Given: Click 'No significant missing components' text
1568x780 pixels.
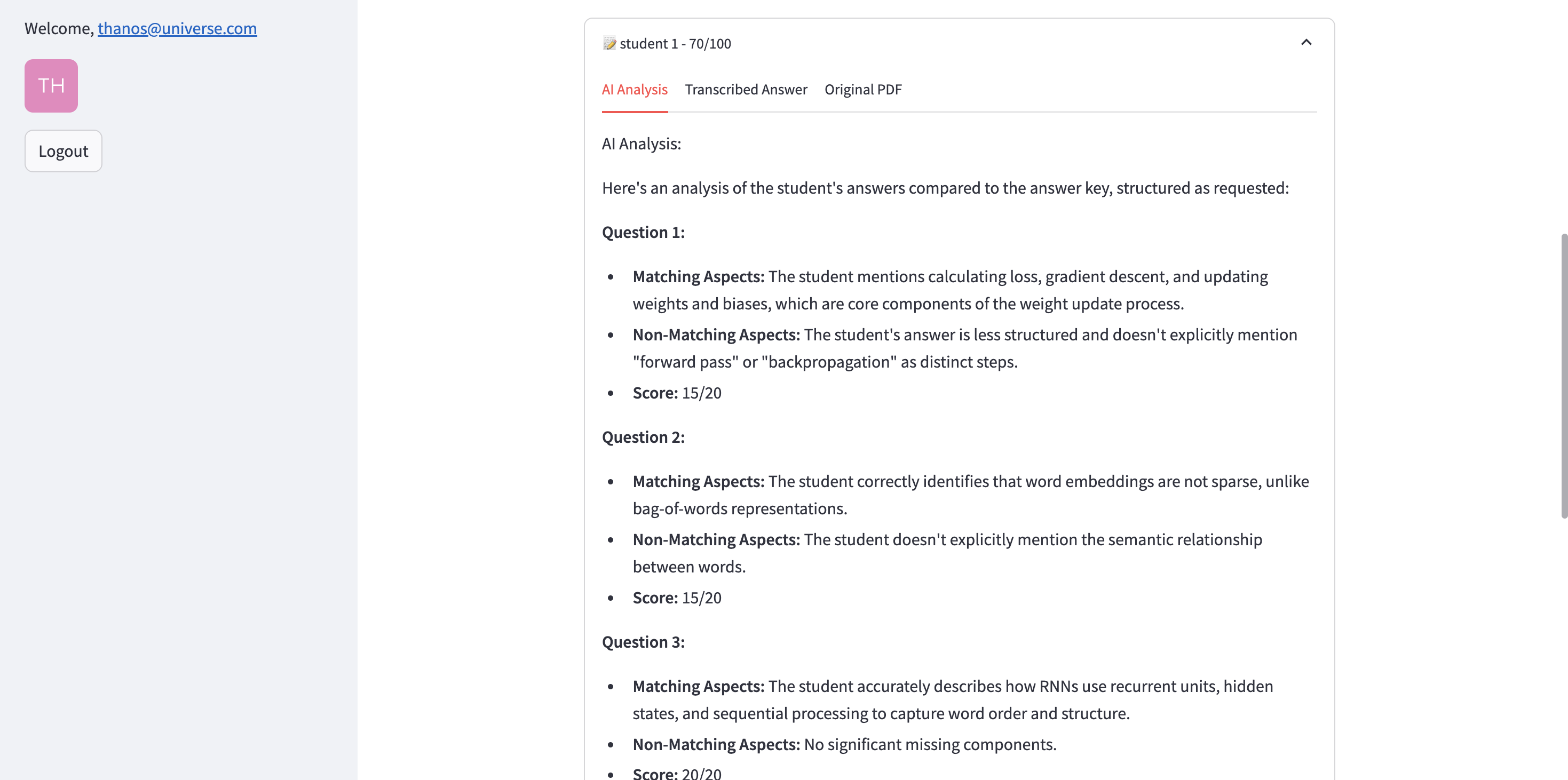Looking at the screenshot, I should pos(930,744).
